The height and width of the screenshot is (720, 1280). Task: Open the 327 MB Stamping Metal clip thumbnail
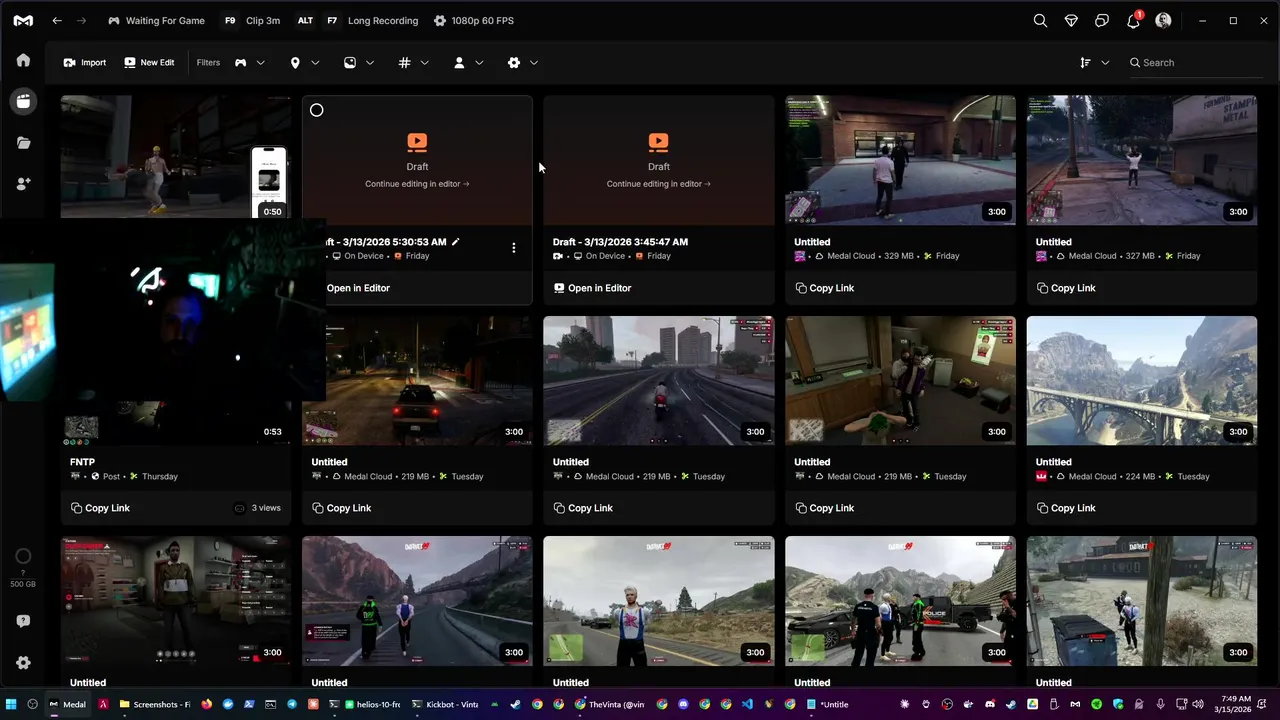tap(1141, 160)
